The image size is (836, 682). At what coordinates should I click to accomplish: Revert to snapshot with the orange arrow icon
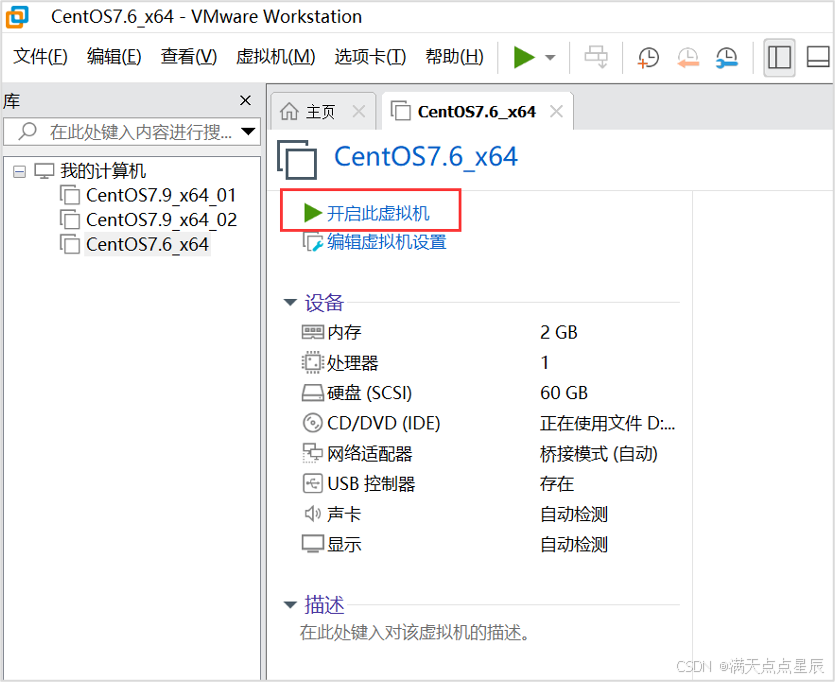click(688, 57)
